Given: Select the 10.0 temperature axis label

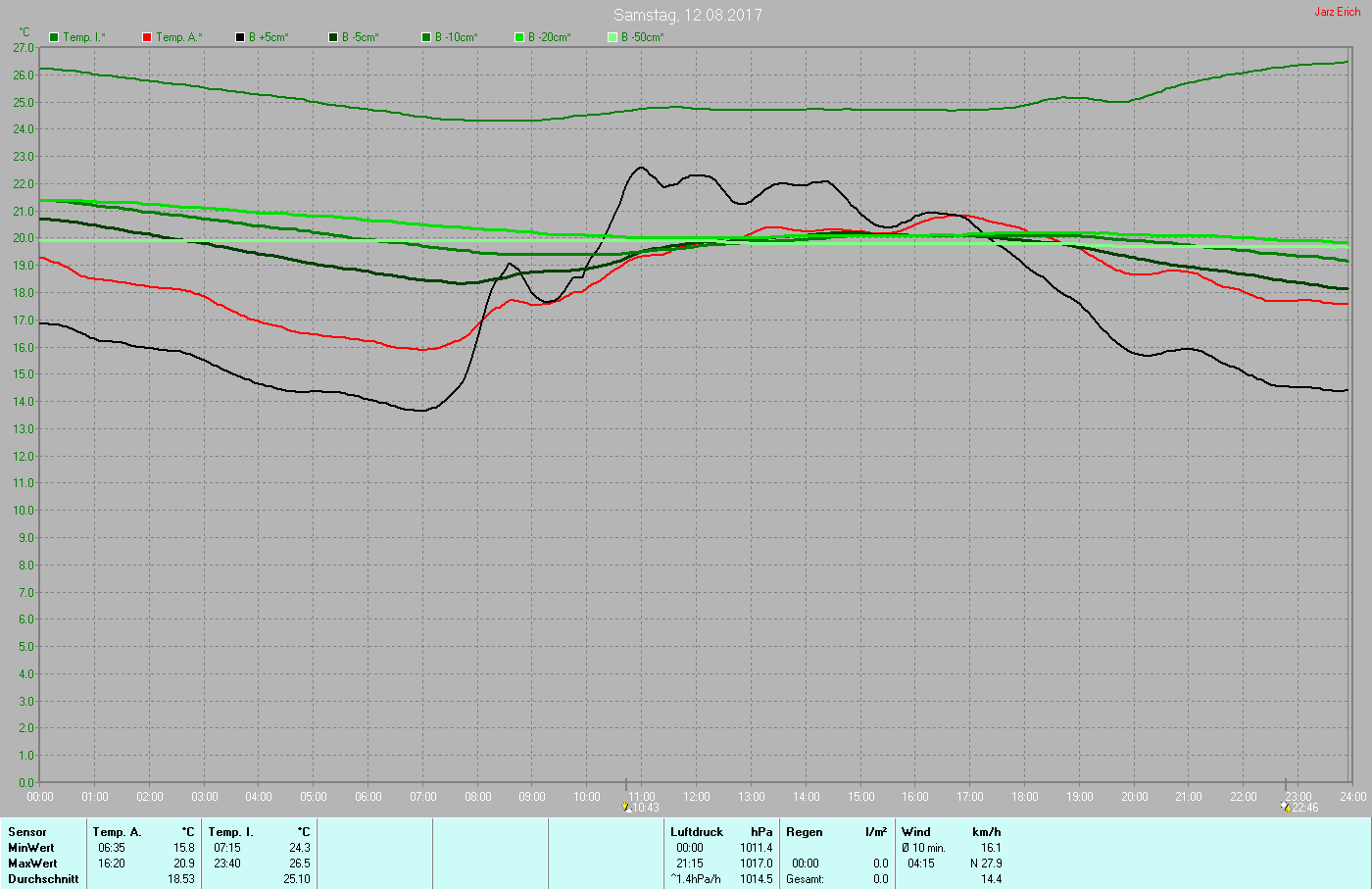Looking at the screenshot, I should pyautogui.click(x=24, y=511).
